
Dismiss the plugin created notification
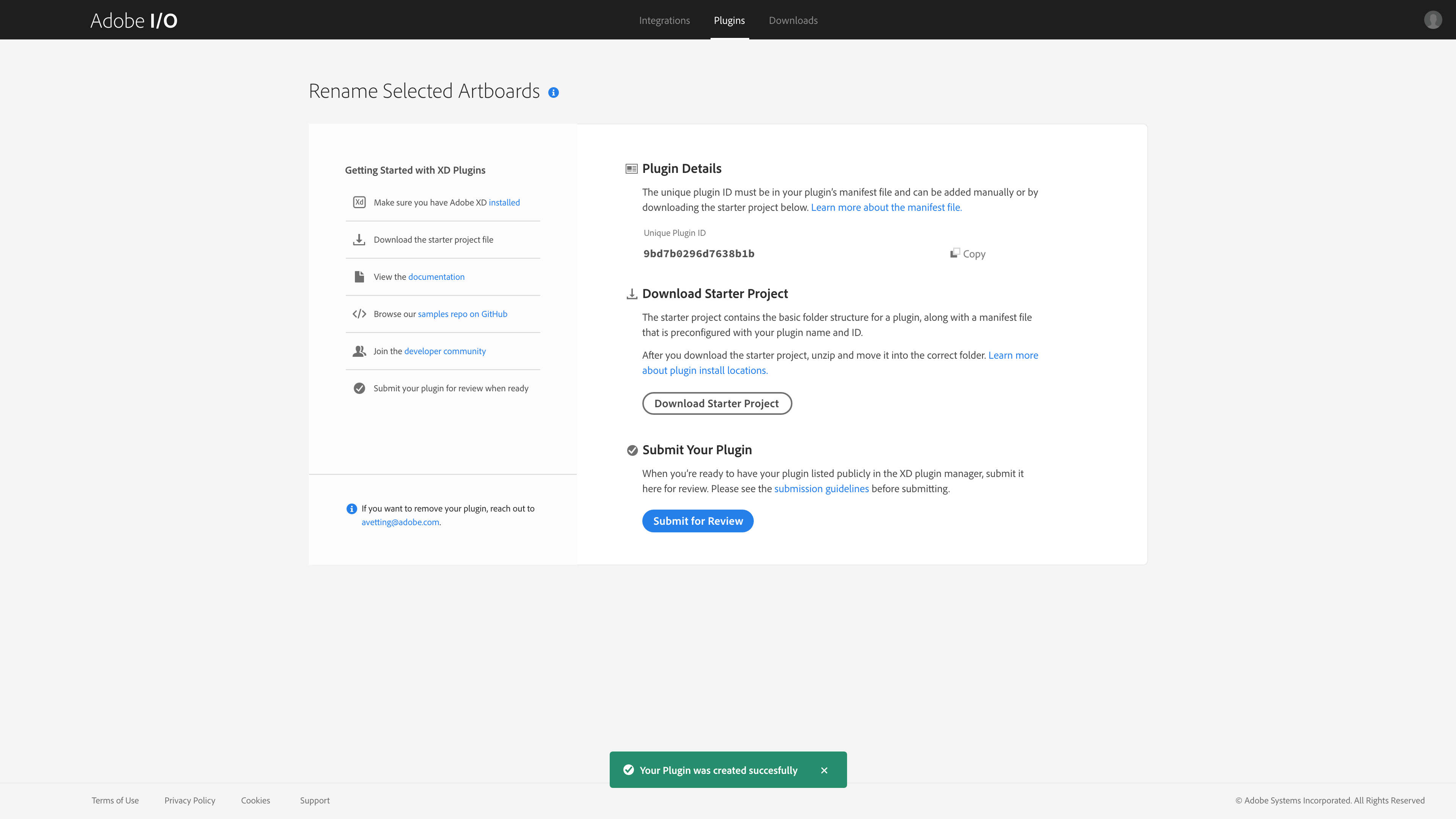[x=824, y=770]
